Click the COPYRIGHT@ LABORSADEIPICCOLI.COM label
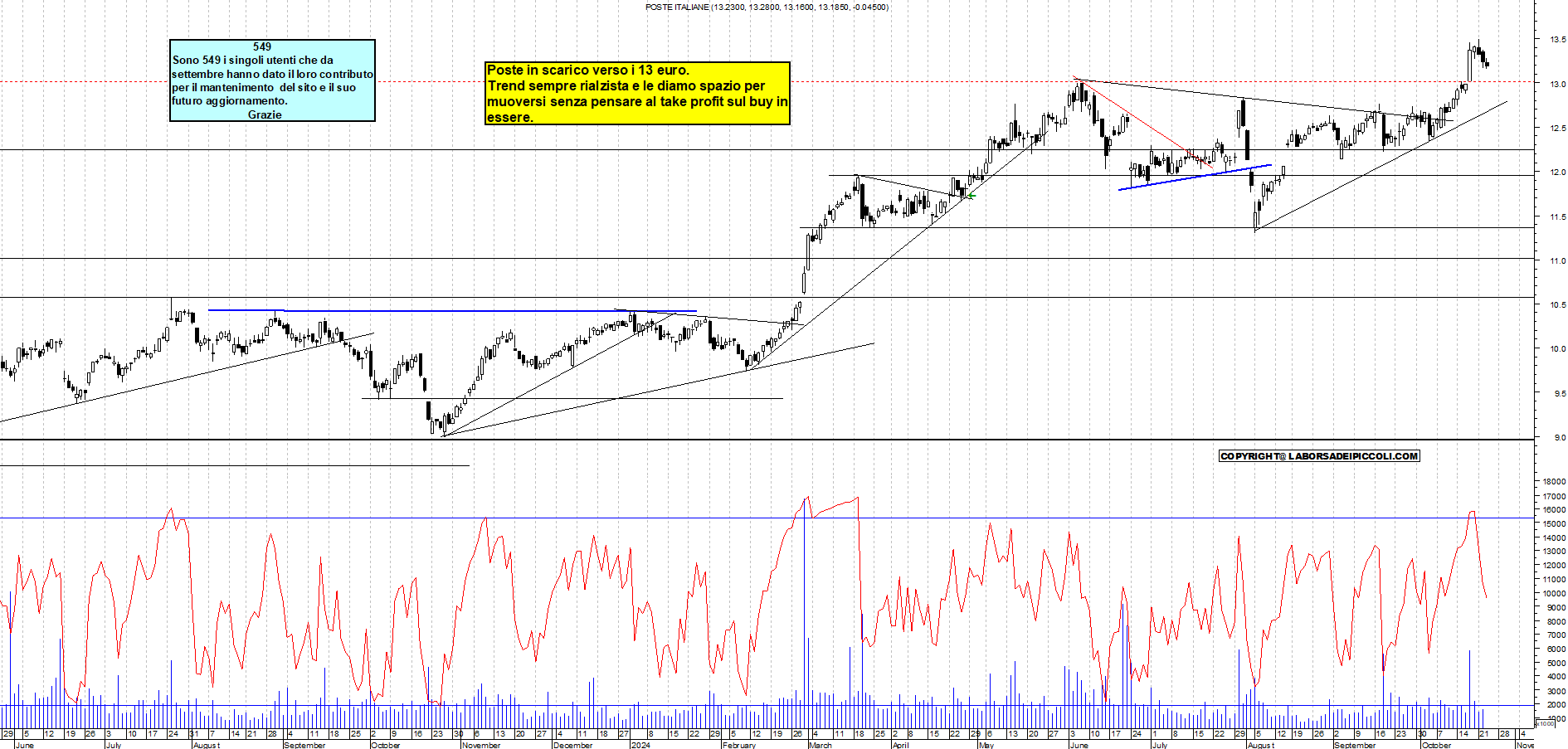The image size is (1568, 749). [1319, 456]
